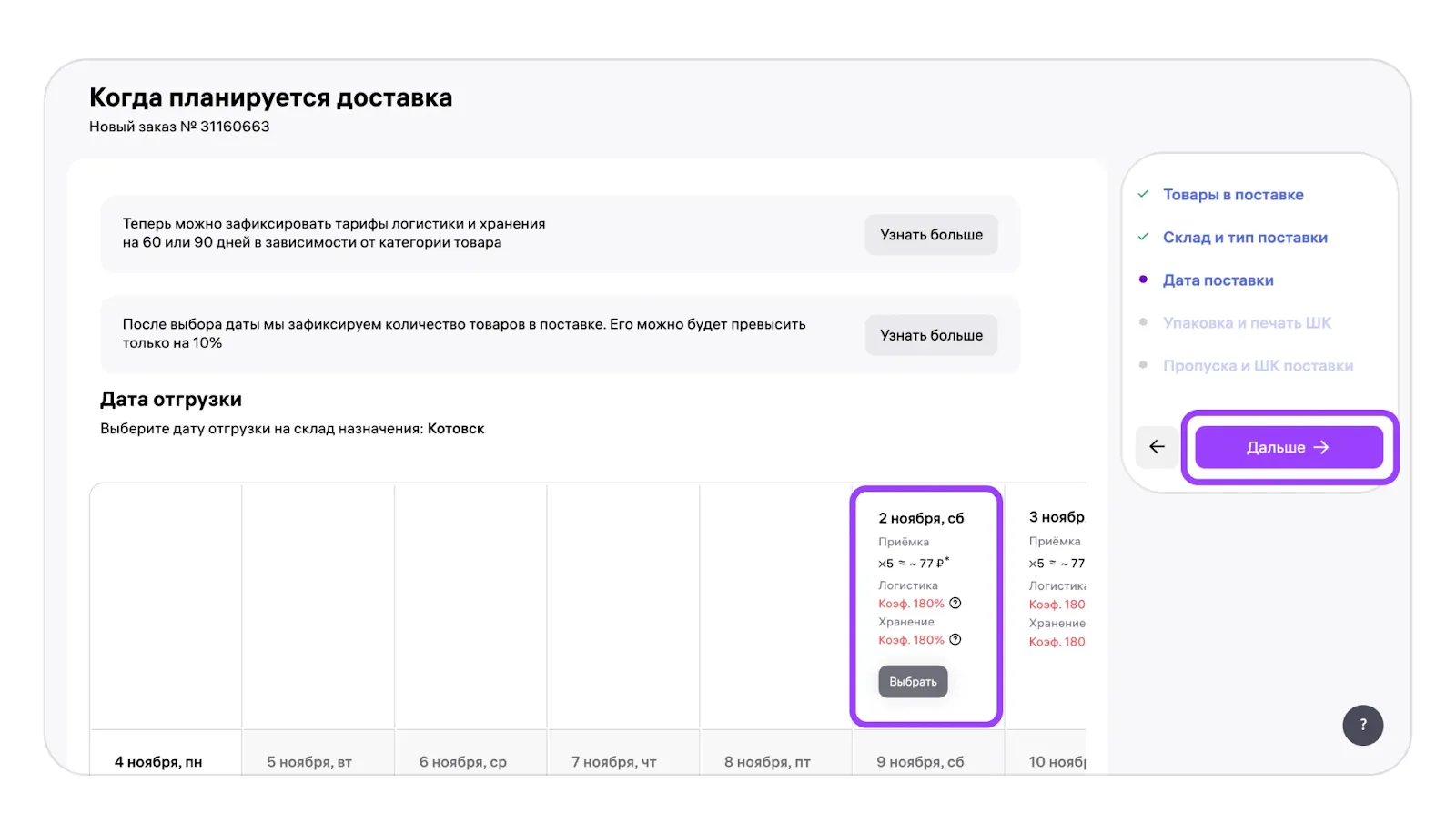
Task: Choose the 6 ноября, ср date cell
Action: point(463,761)
